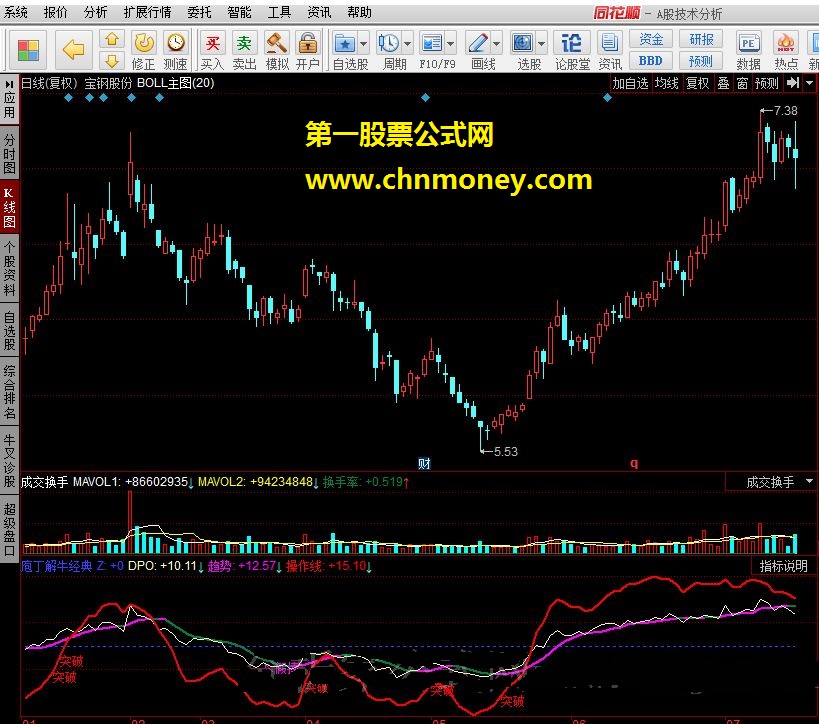Click the 研报 button

701,39
